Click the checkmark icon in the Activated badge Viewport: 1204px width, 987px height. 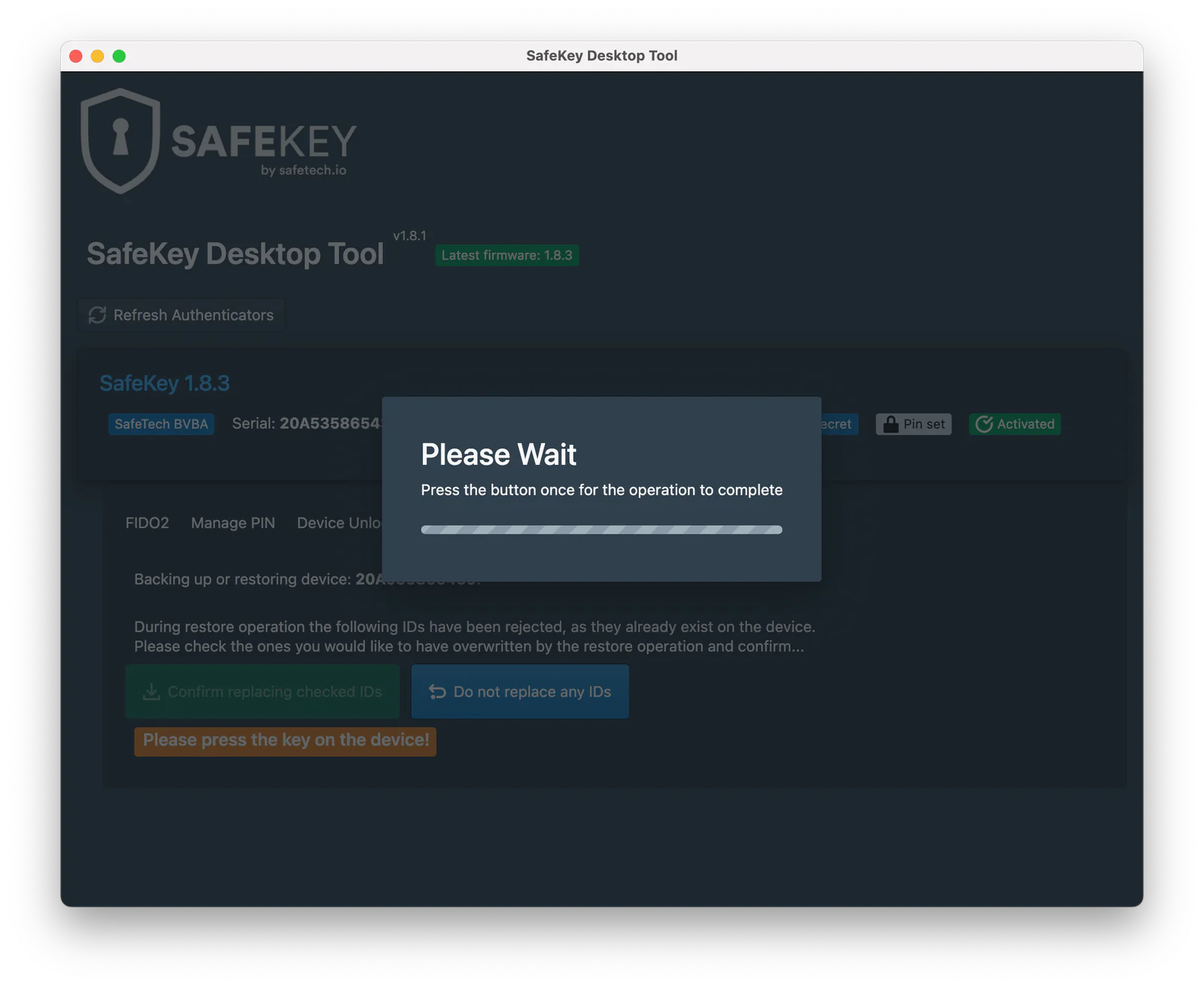click(x=984, y=424)
